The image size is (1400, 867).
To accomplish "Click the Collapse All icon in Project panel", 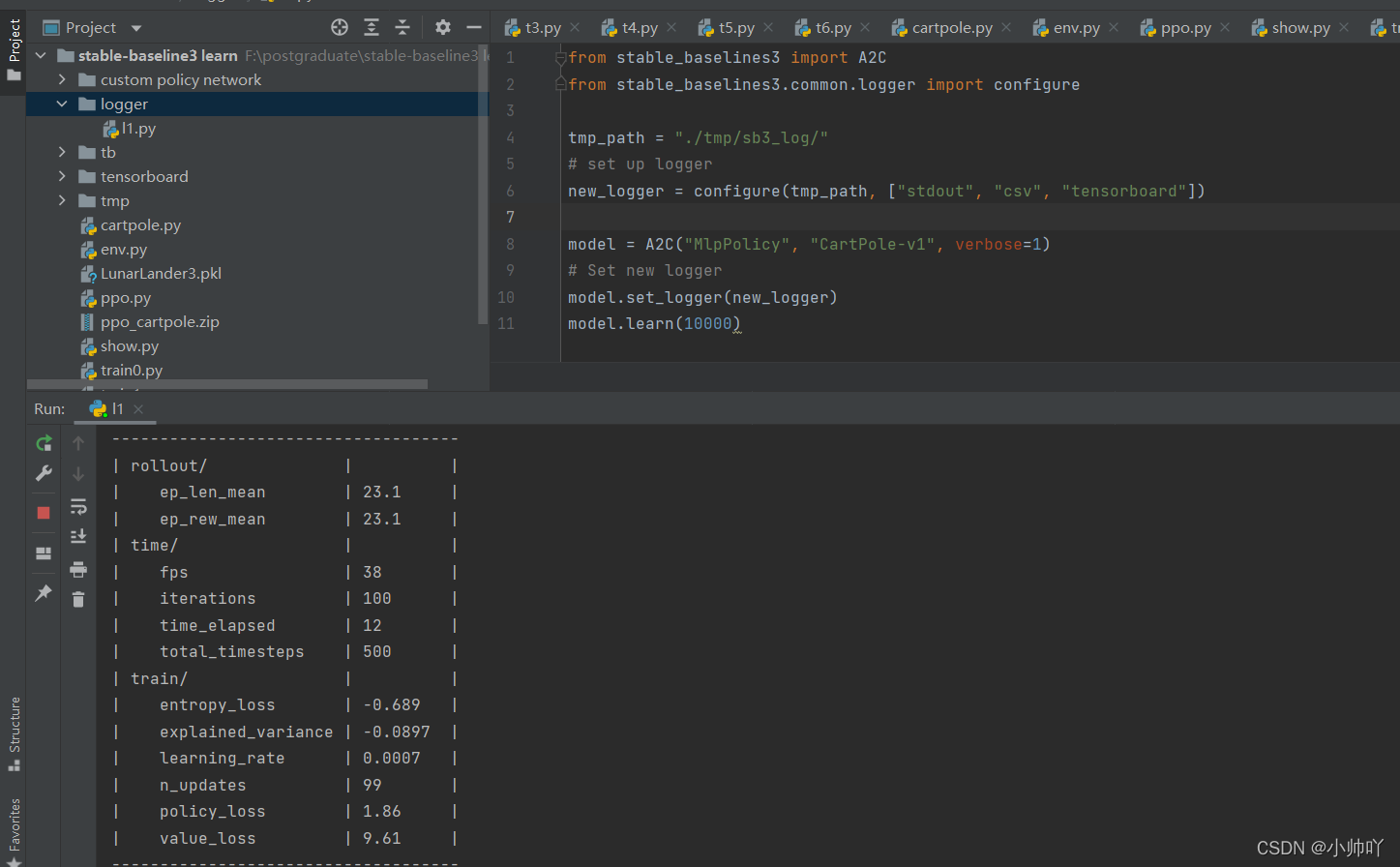I will [x=402, y=27].
